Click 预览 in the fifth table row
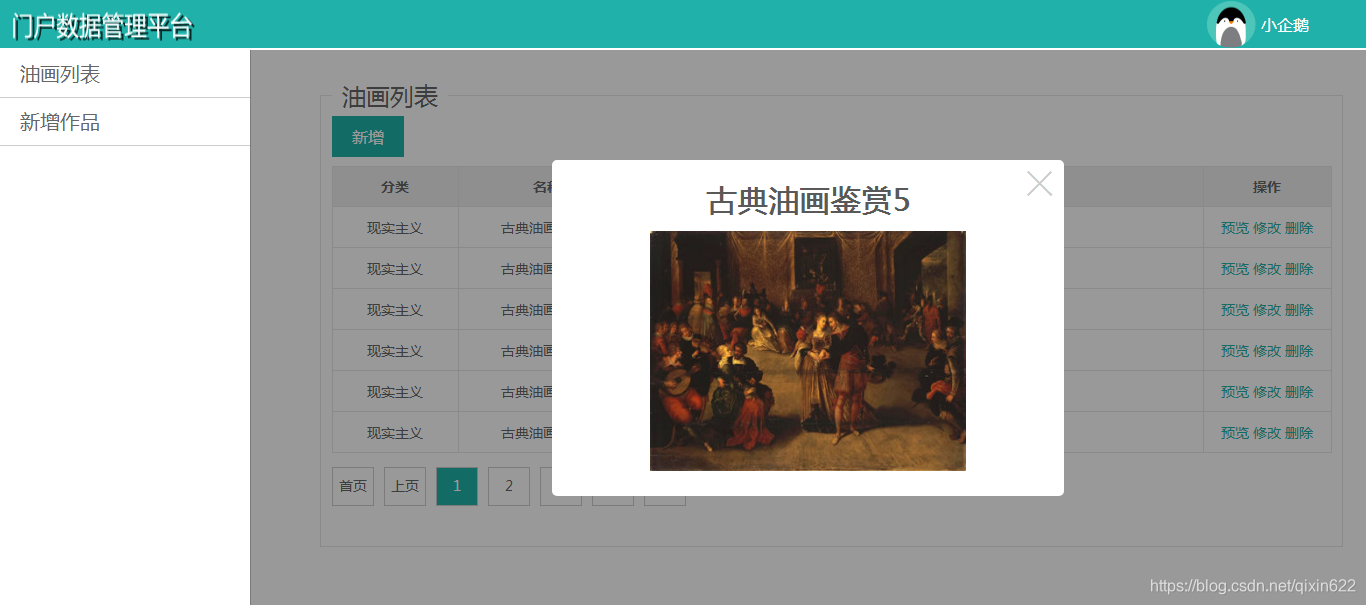This screenshot has height=605, width=1366. tap(1235, 392)
